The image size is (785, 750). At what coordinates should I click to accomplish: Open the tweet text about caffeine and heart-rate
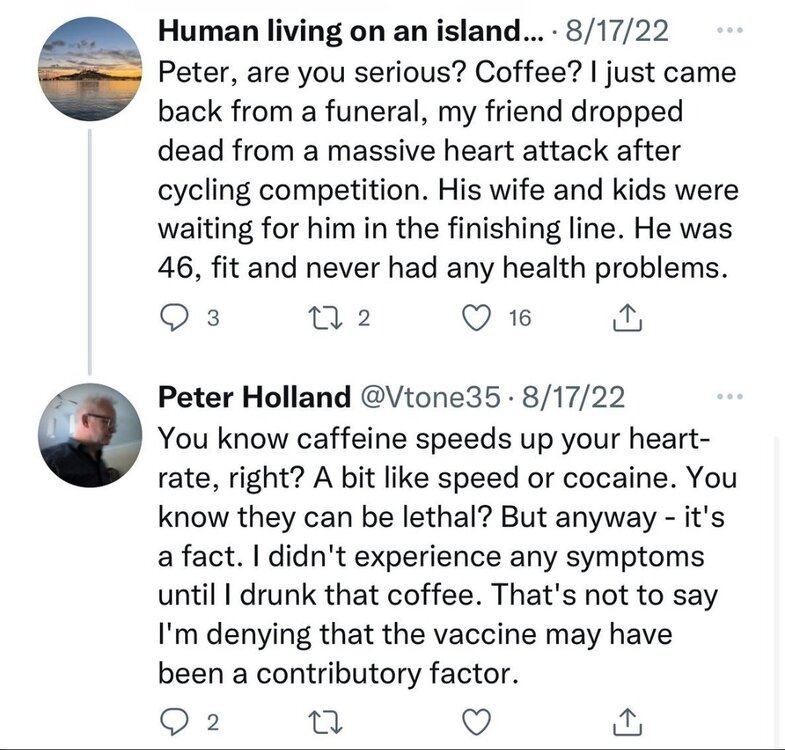pos(445,556)
